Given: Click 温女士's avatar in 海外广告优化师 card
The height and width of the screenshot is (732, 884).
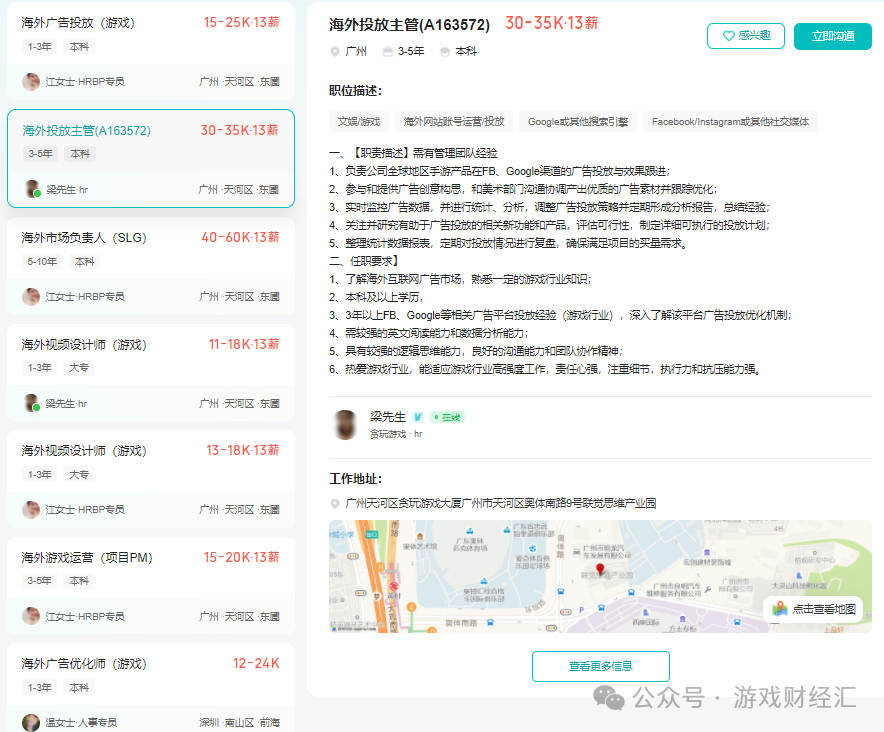Looking at the screenshot, I should point(32,722).
